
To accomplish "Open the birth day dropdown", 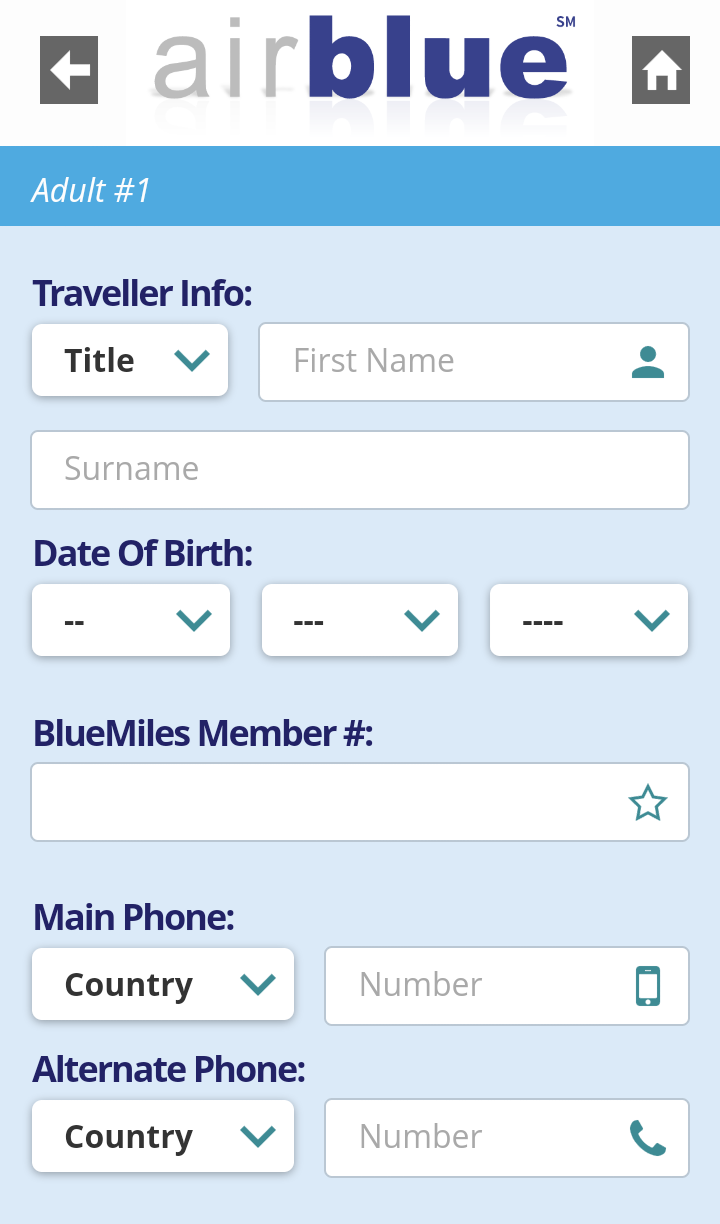I will [x=131, y=620].
